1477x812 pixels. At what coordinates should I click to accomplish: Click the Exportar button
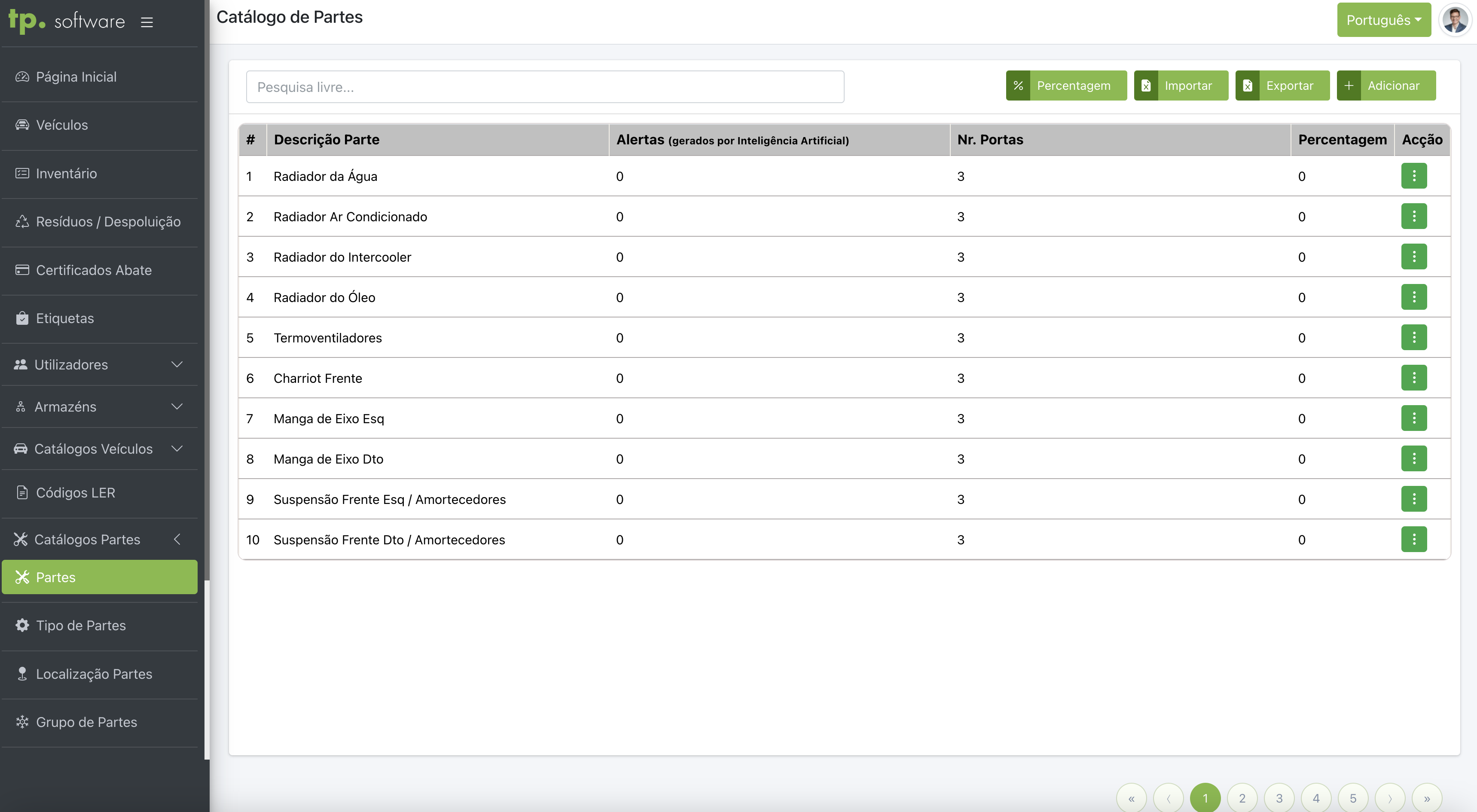(x=1283, y=85)
